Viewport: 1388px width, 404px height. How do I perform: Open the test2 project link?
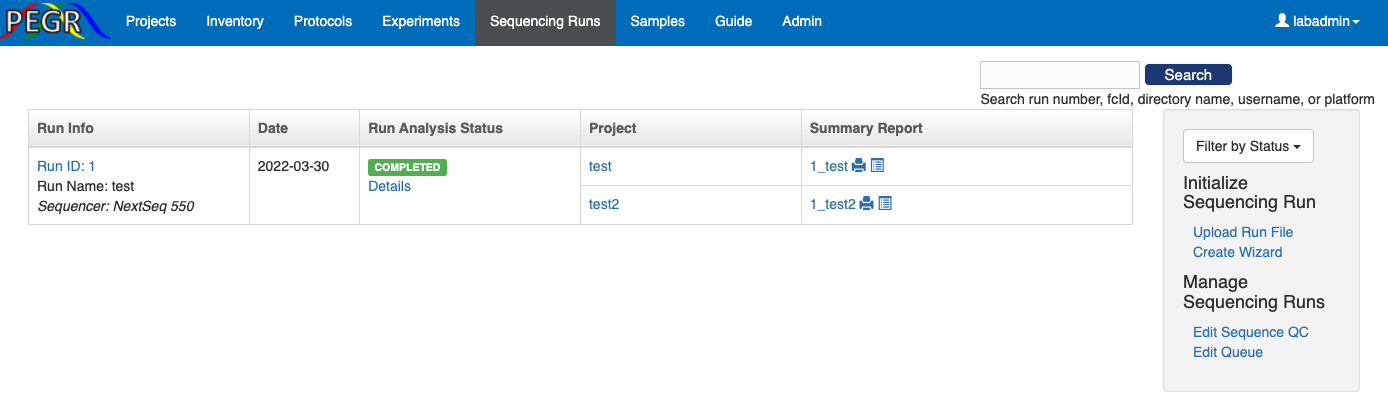tap(604, 204)
